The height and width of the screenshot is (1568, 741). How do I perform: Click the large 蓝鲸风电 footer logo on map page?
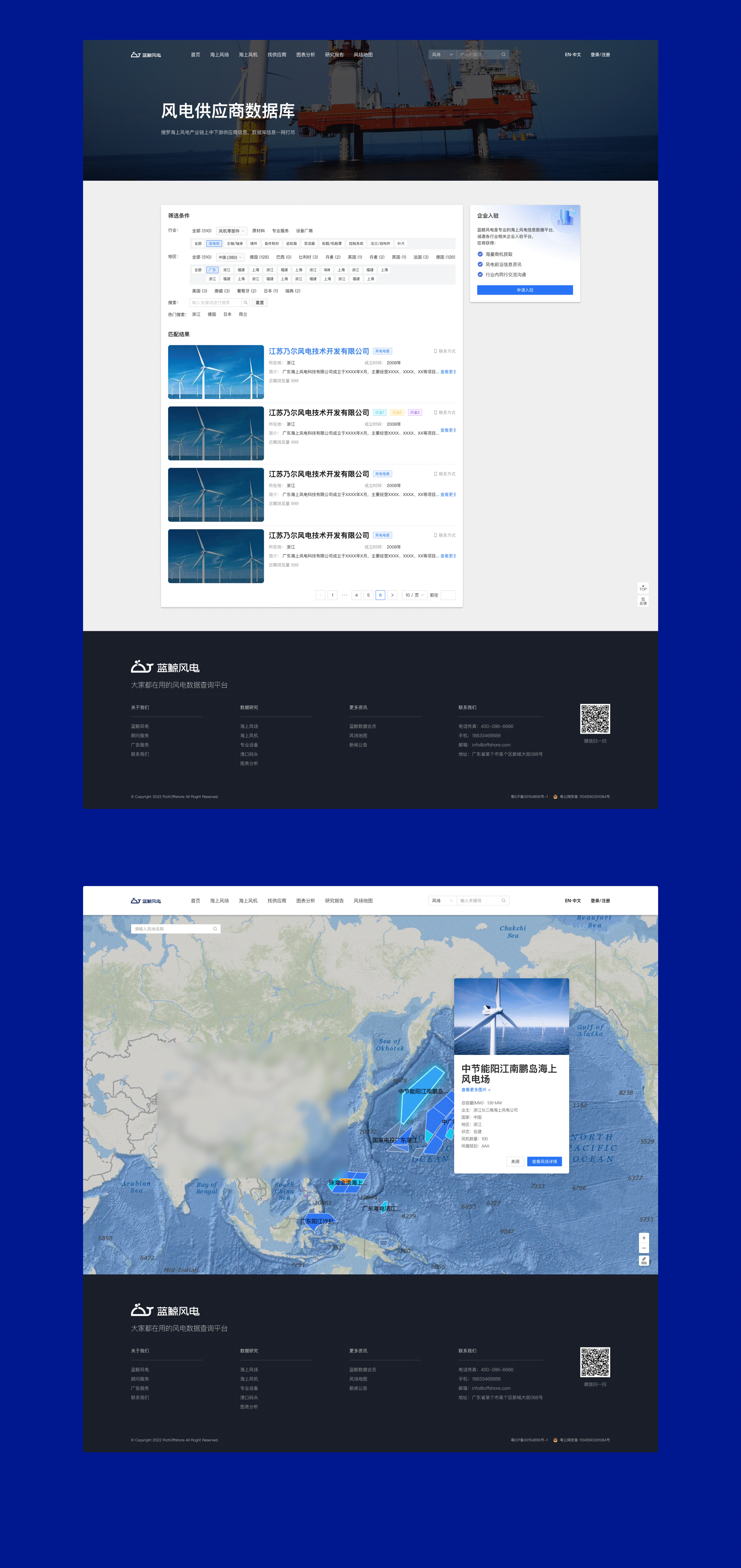[x=165, y=1310]
